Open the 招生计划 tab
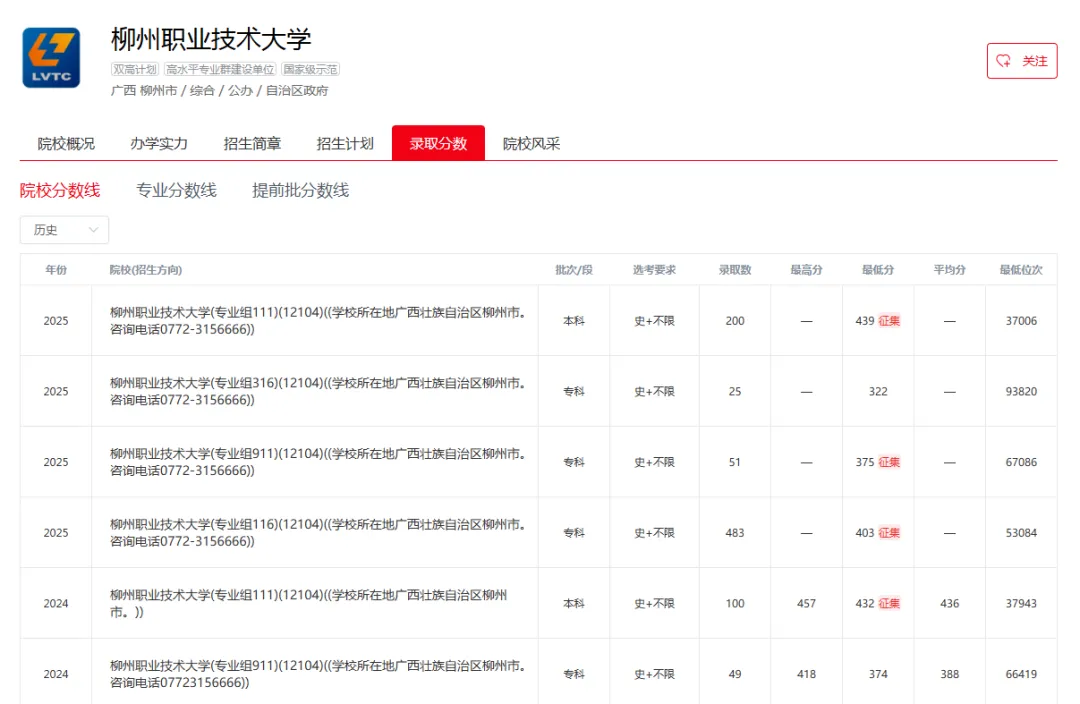 [x=345, y=143]
